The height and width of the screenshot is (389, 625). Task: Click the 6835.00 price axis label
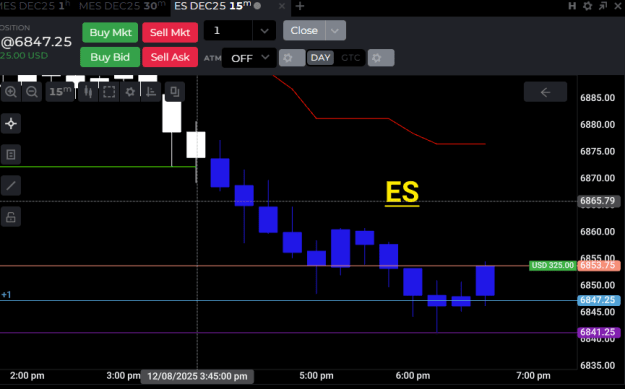coord(597,366)
